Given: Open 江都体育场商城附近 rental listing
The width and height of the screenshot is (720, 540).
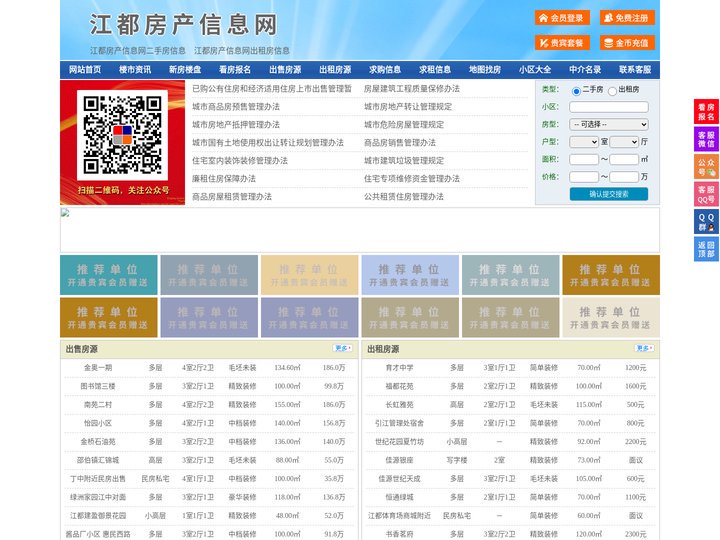Looking at the screenshot, I should coord(399,516).
